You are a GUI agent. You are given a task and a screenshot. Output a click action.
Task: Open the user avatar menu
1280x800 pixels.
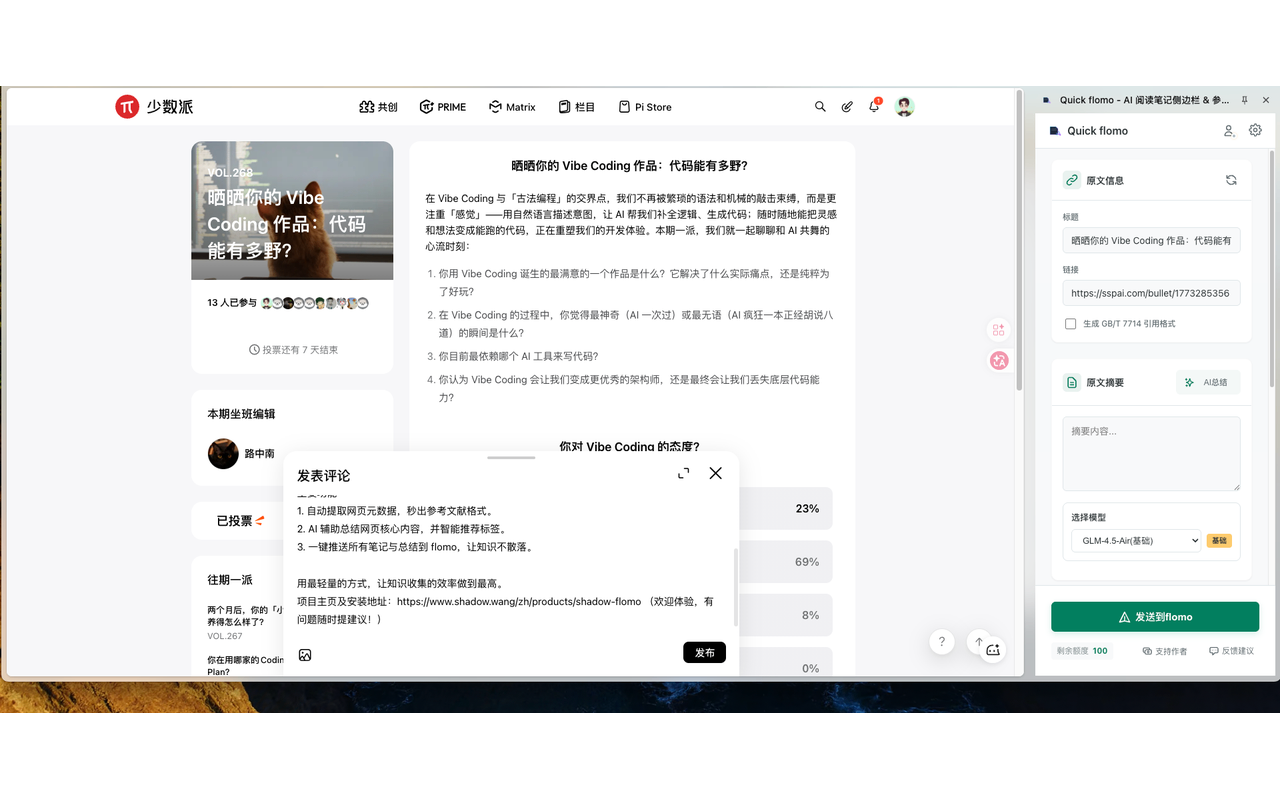(x=904, y=107)
